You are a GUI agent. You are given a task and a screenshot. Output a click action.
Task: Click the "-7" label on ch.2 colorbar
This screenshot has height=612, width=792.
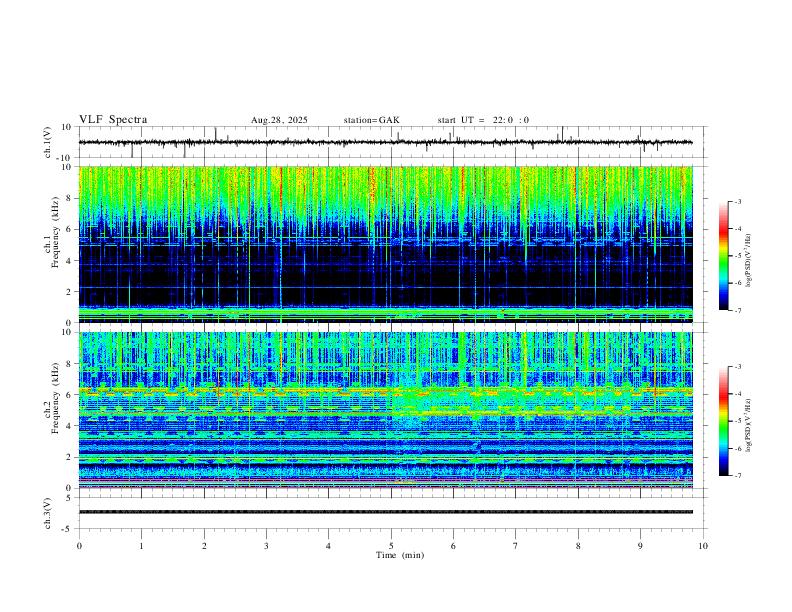pyautogui.click(x=737, y=476)
